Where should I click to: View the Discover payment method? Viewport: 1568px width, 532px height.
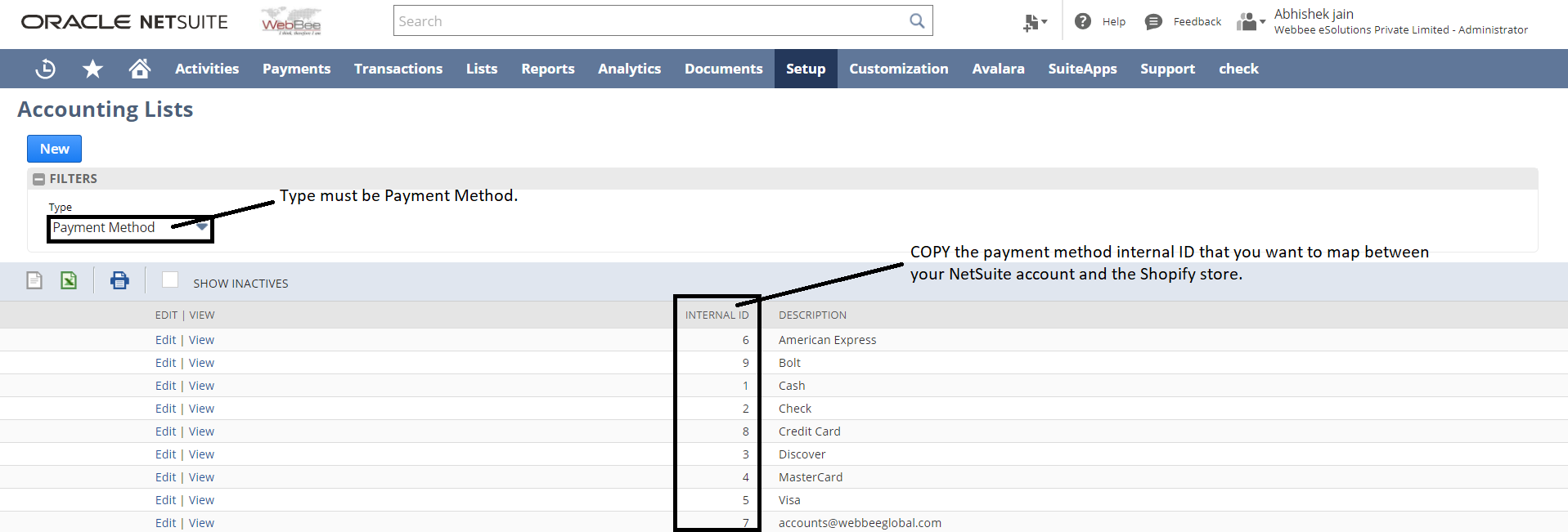click(x=201, y=454)
